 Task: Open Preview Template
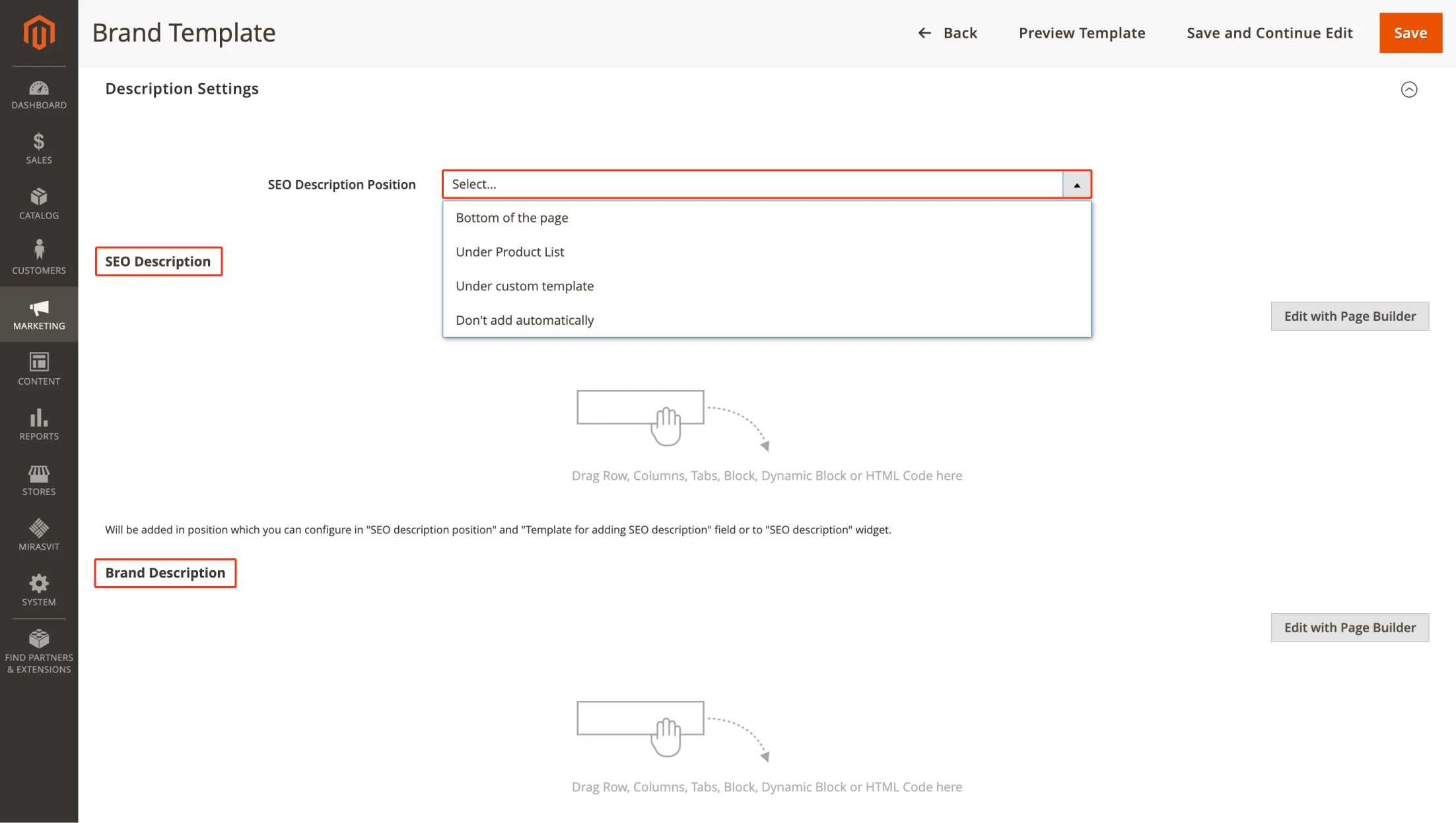point(1082,32)
